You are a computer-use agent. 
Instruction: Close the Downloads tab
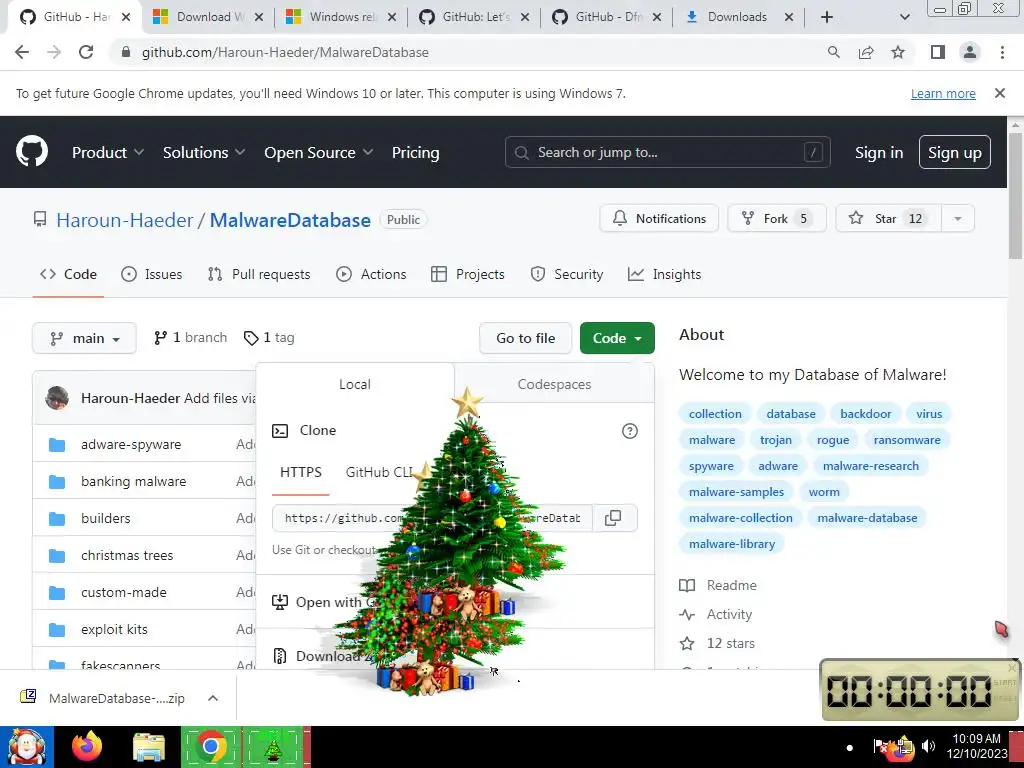pyautogui.click(x=789, y=17)
